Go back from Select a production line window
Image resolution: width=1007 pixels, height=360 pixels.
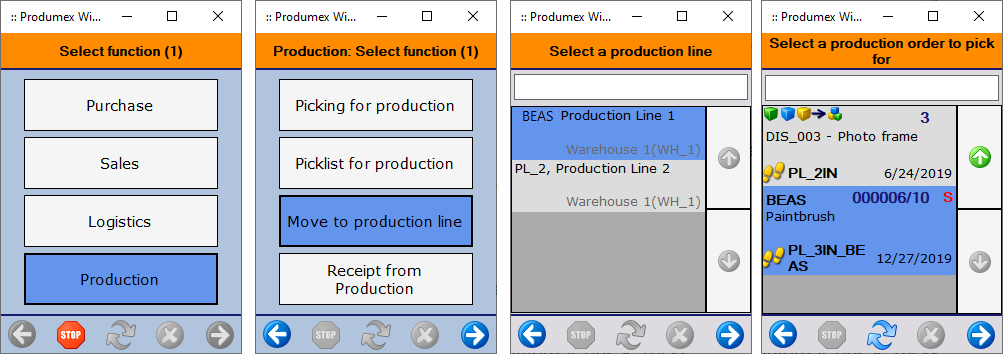point(532,335)
